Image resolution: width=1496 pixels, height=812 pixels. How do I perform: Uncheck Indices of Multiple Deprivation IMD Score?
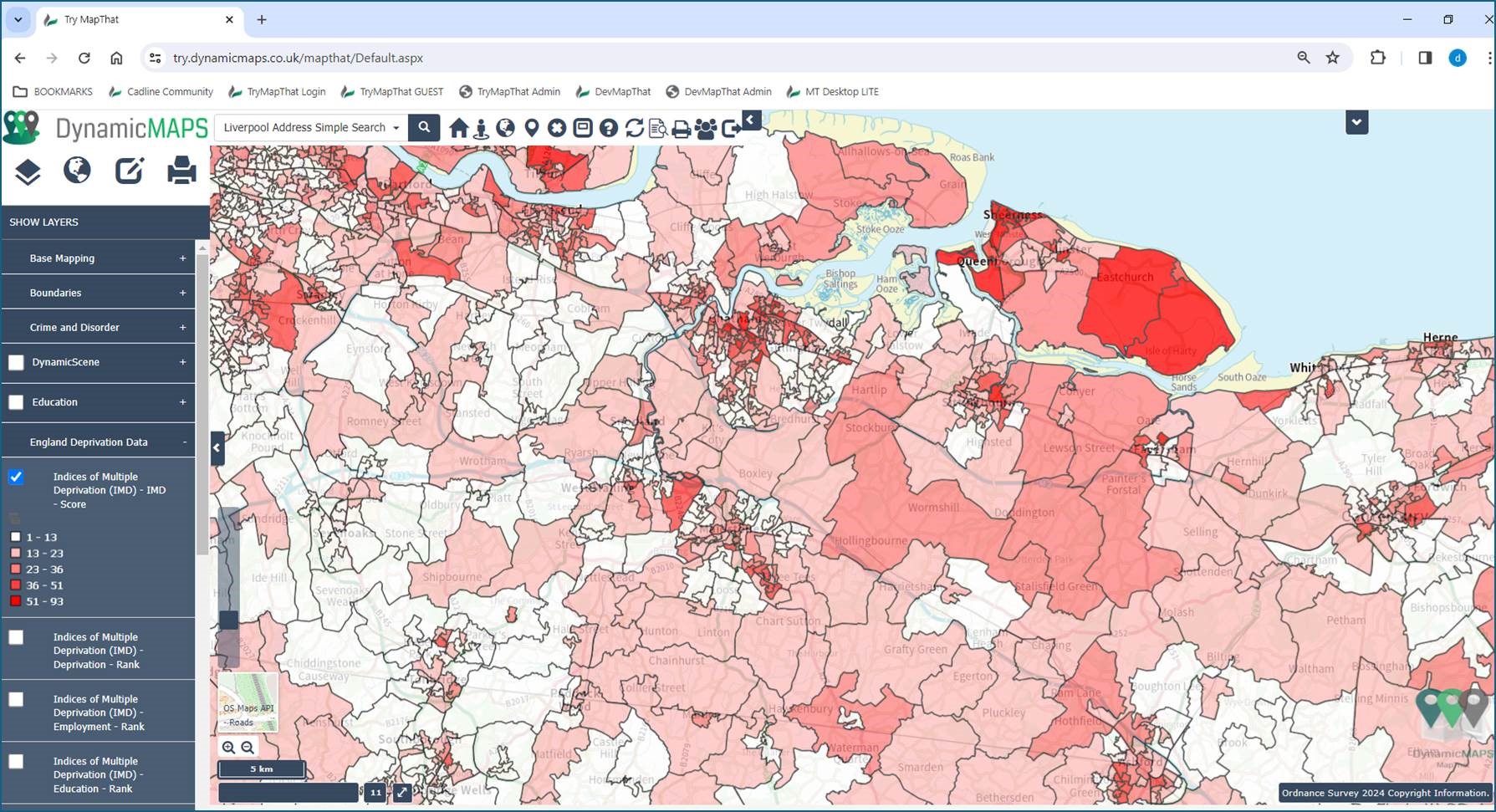click(16, 477)
